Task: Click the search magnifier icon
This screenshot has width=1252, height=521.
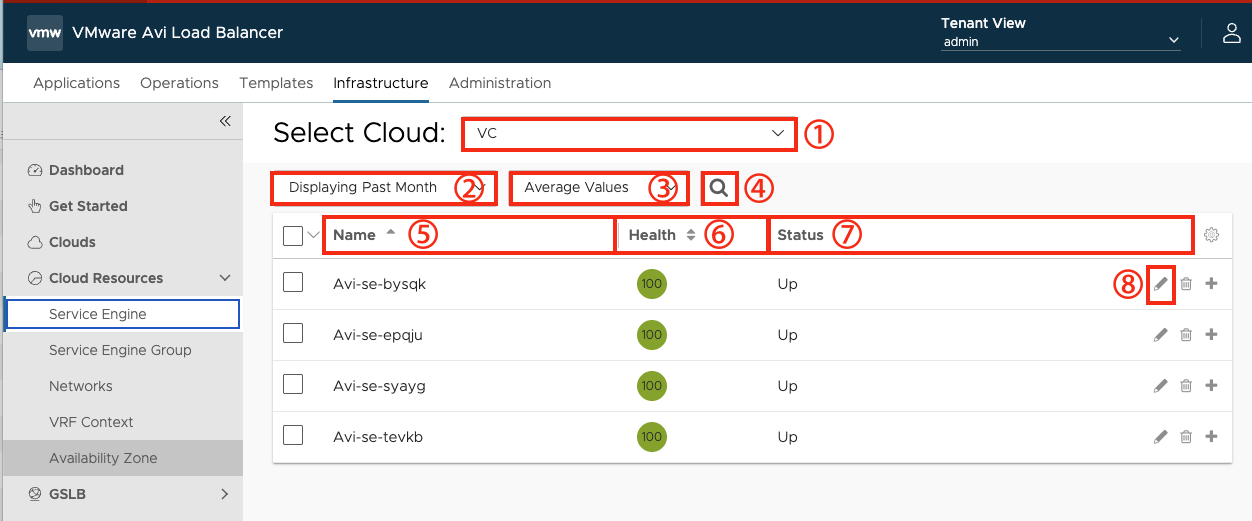Action: point(718,187)
